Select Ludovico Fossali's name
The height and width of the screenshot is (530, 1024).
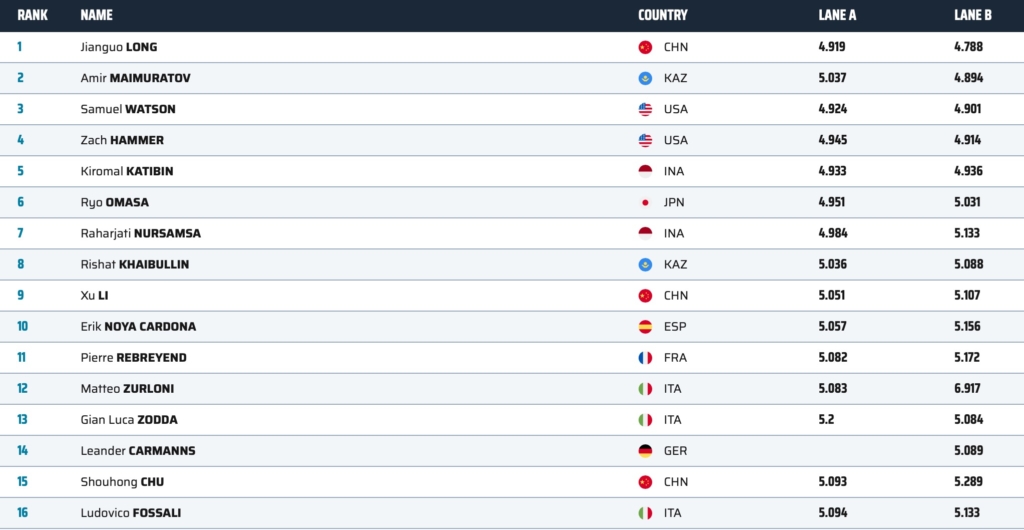pyautogui.click(x=130, y=513)
